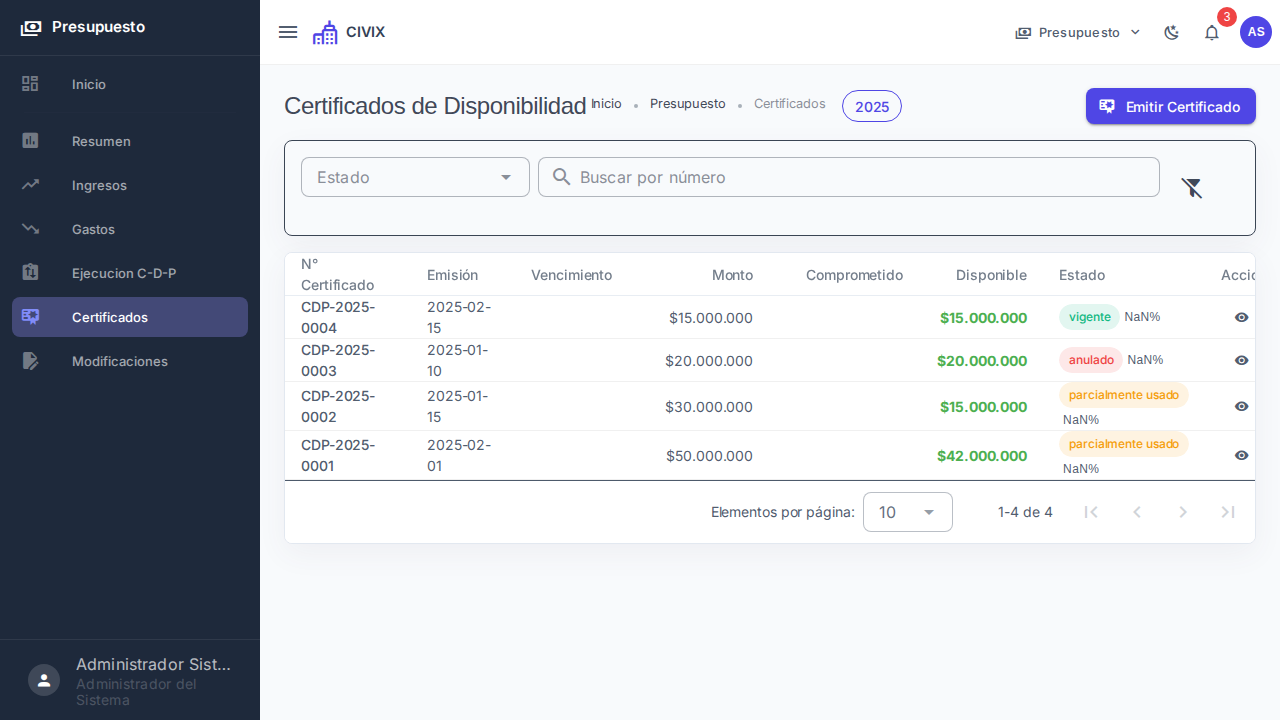The width and height of the screenshot is (1280, 720).
Task: Expand the Presupuesto module dropdown in header
Action: pyautogui.click(x=1078, y=32)
